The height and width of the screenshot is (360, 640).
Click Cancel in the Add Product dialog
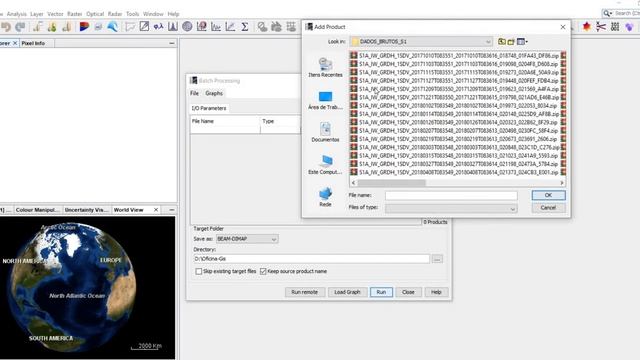[548, 208]
